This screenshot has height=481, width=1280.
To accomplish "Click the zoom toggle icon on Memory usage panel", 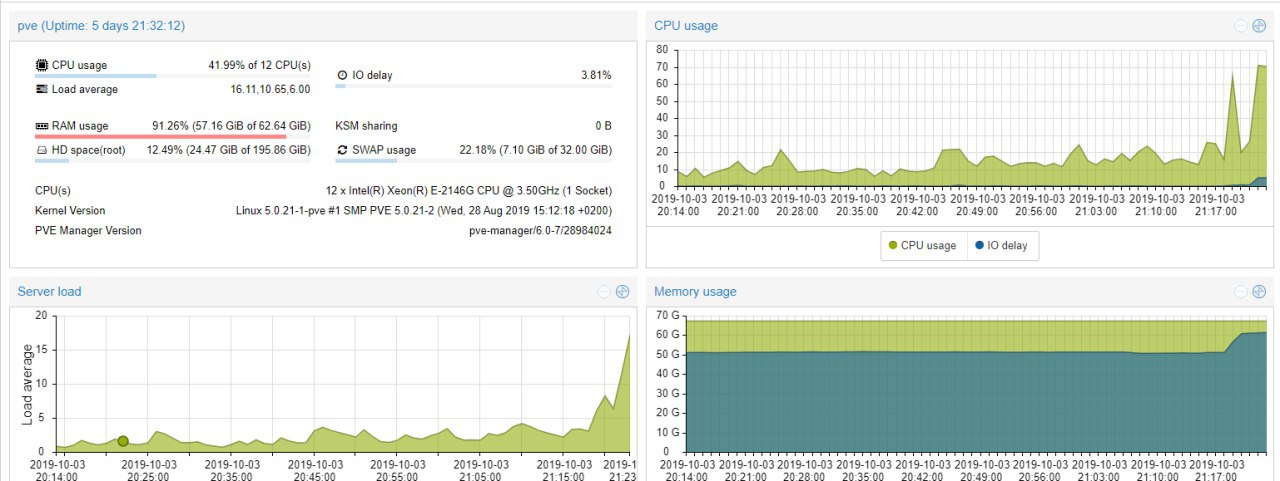I will tap(1259, 292).
